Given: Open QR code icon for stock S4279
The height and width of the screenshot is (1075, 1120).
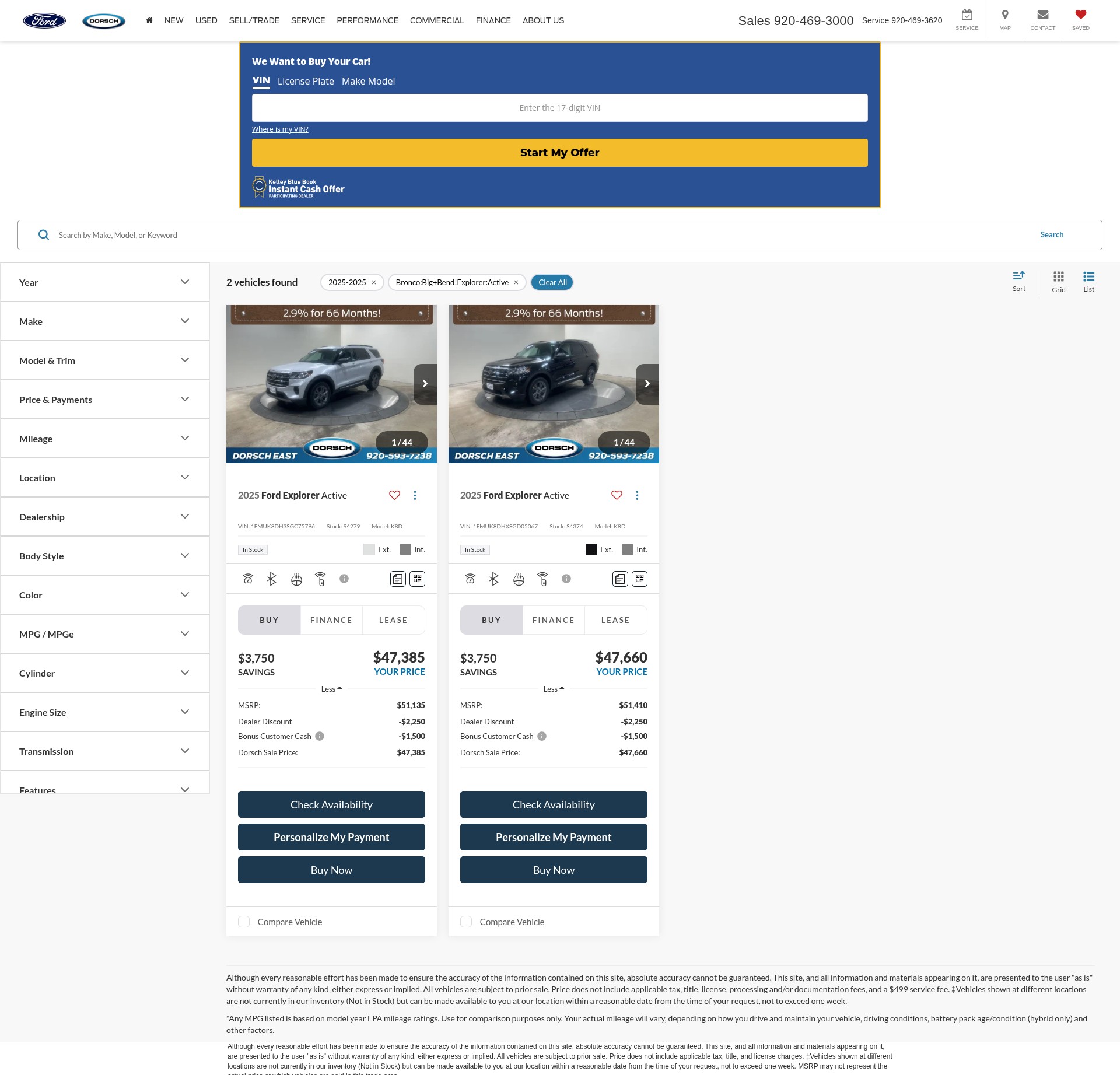Looking at the screenshot, I should pyautogui.click(x=417, y=579).
